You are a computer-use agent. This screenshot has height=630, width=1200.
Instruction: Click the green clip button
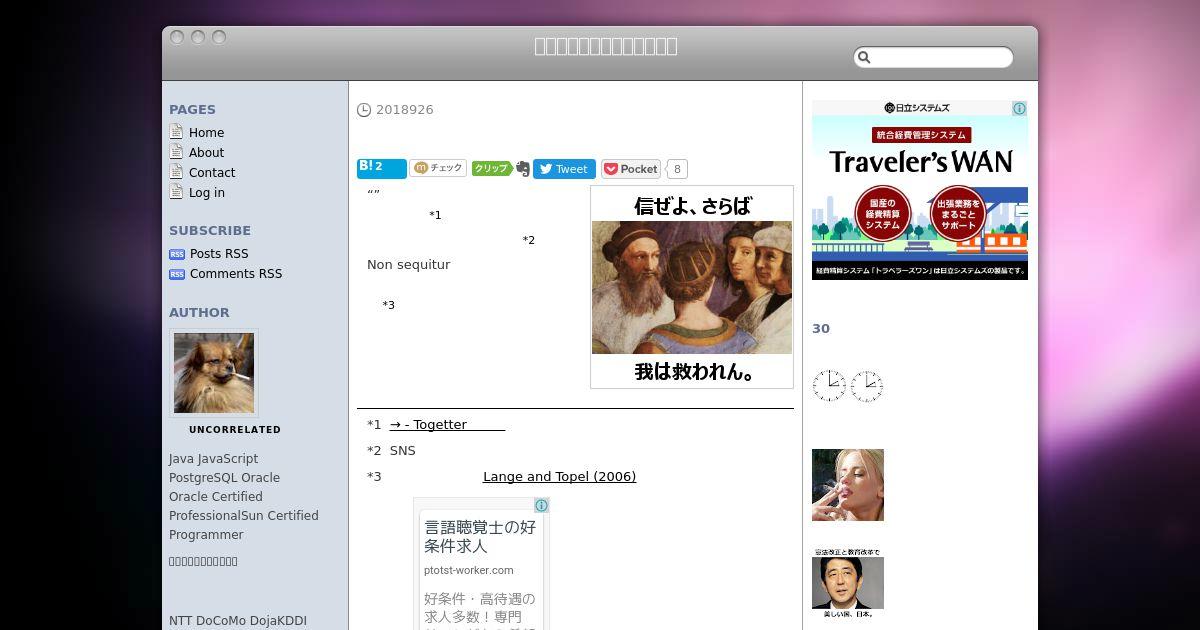click(x=491, y=168)
